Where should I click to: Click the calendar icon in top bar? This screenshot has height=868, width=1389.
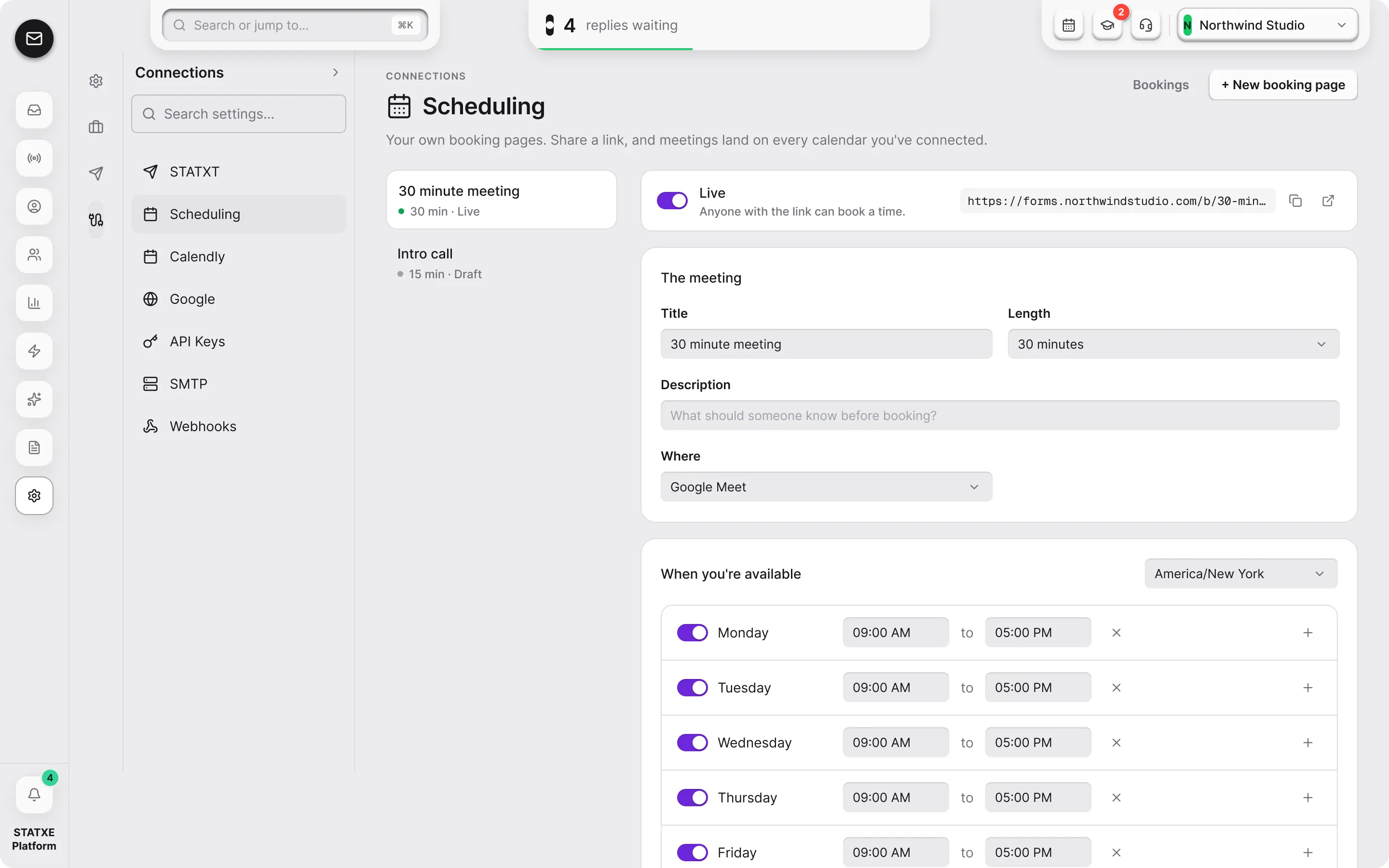point(1068,25)
